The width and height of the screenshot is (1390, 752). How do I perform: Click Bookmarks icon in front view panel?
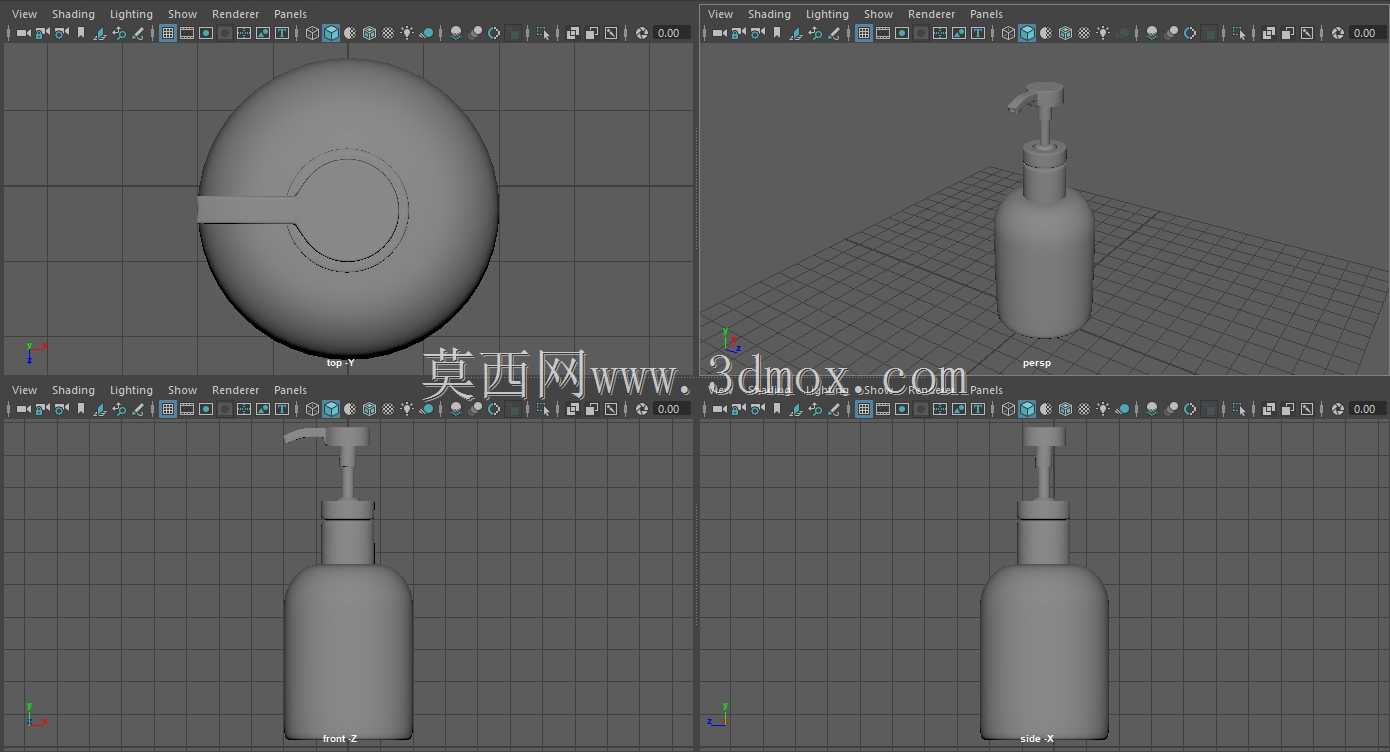pyautogui.click(x=81, y=409)
